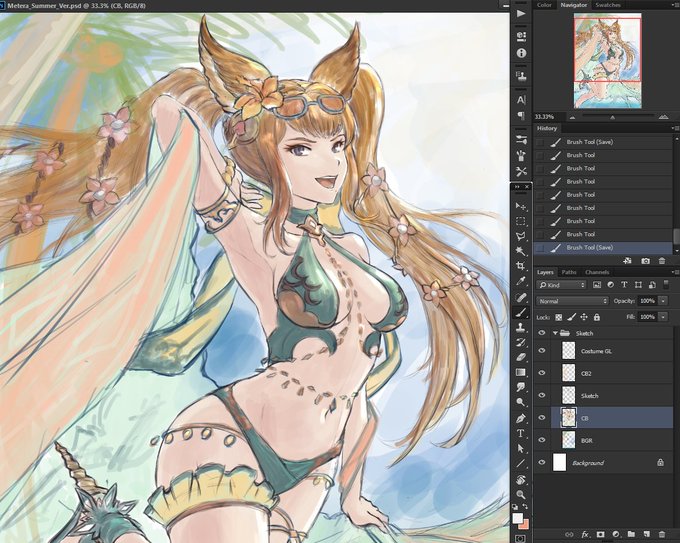Add a layer style with fx
The height and width of the screenshot is (543, 680).
coord(585,534)
